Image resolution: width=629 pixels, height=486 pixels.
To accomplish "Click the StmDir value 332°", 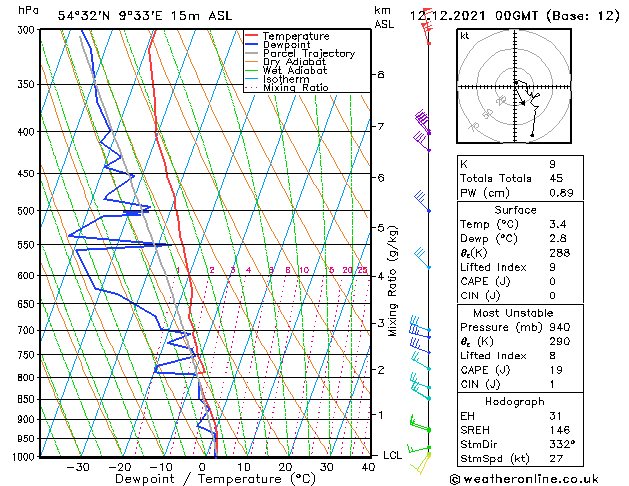I will coord(562,444).
